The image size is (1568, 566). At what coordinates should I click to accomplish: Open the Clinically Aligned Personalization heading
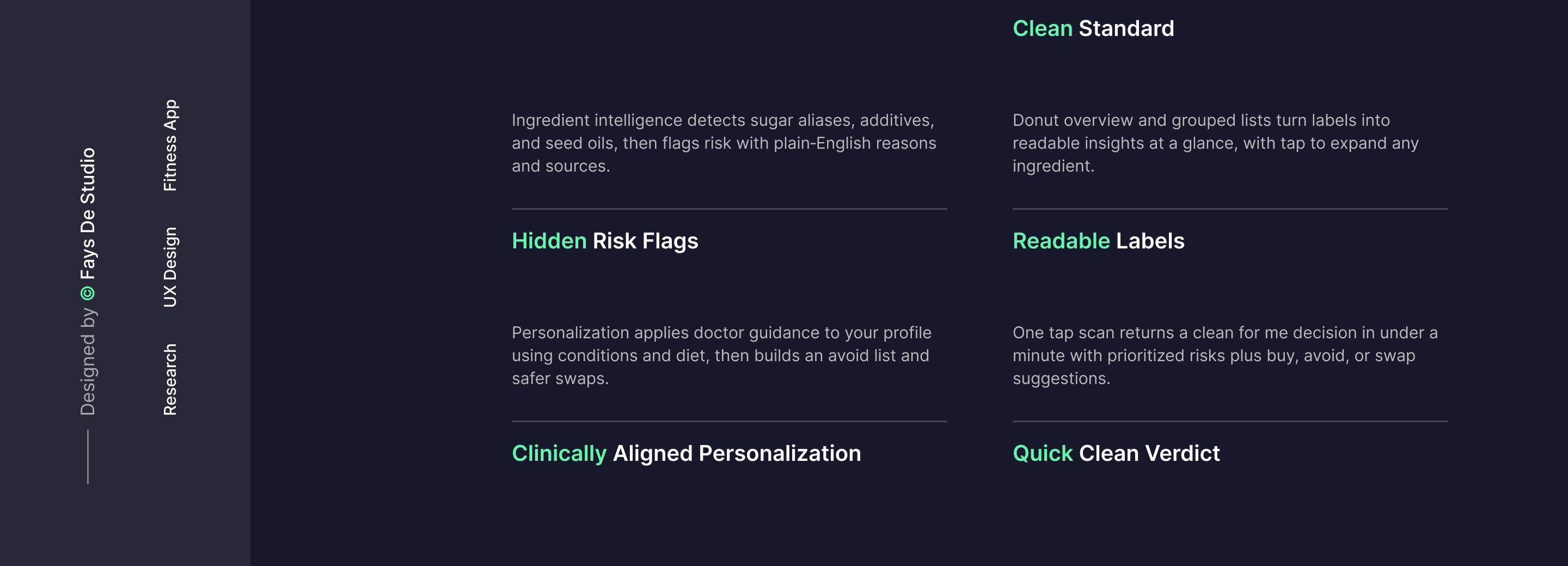click(x=686, y=453)
